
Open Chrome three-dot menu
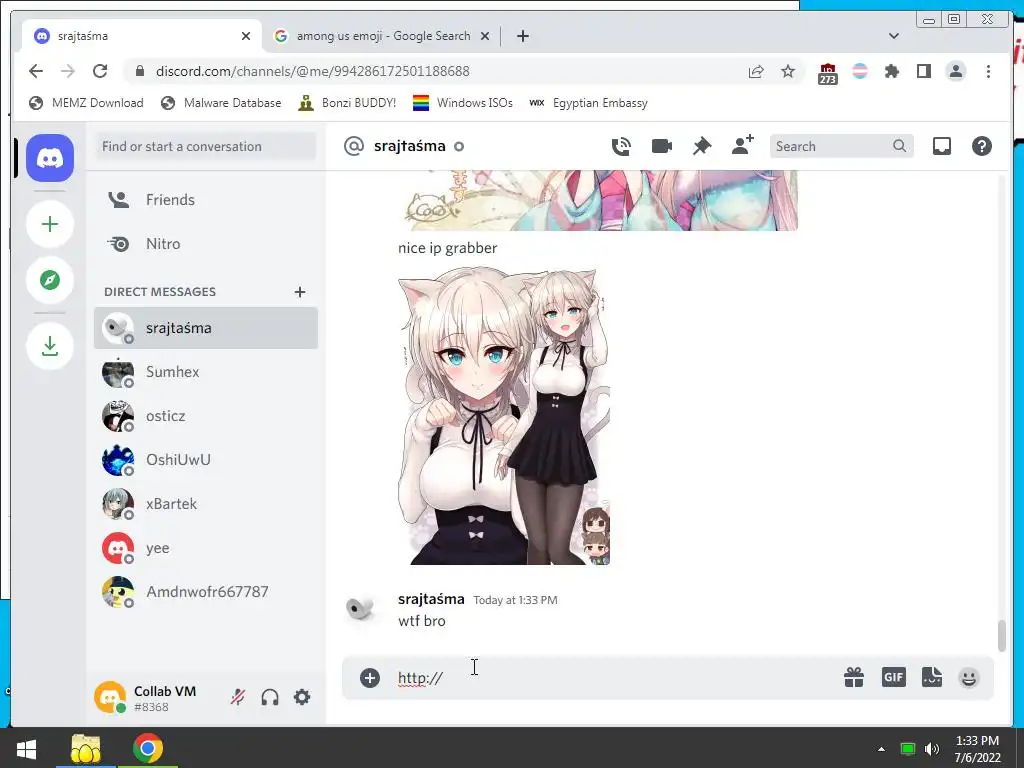click(x=988, y=71)
